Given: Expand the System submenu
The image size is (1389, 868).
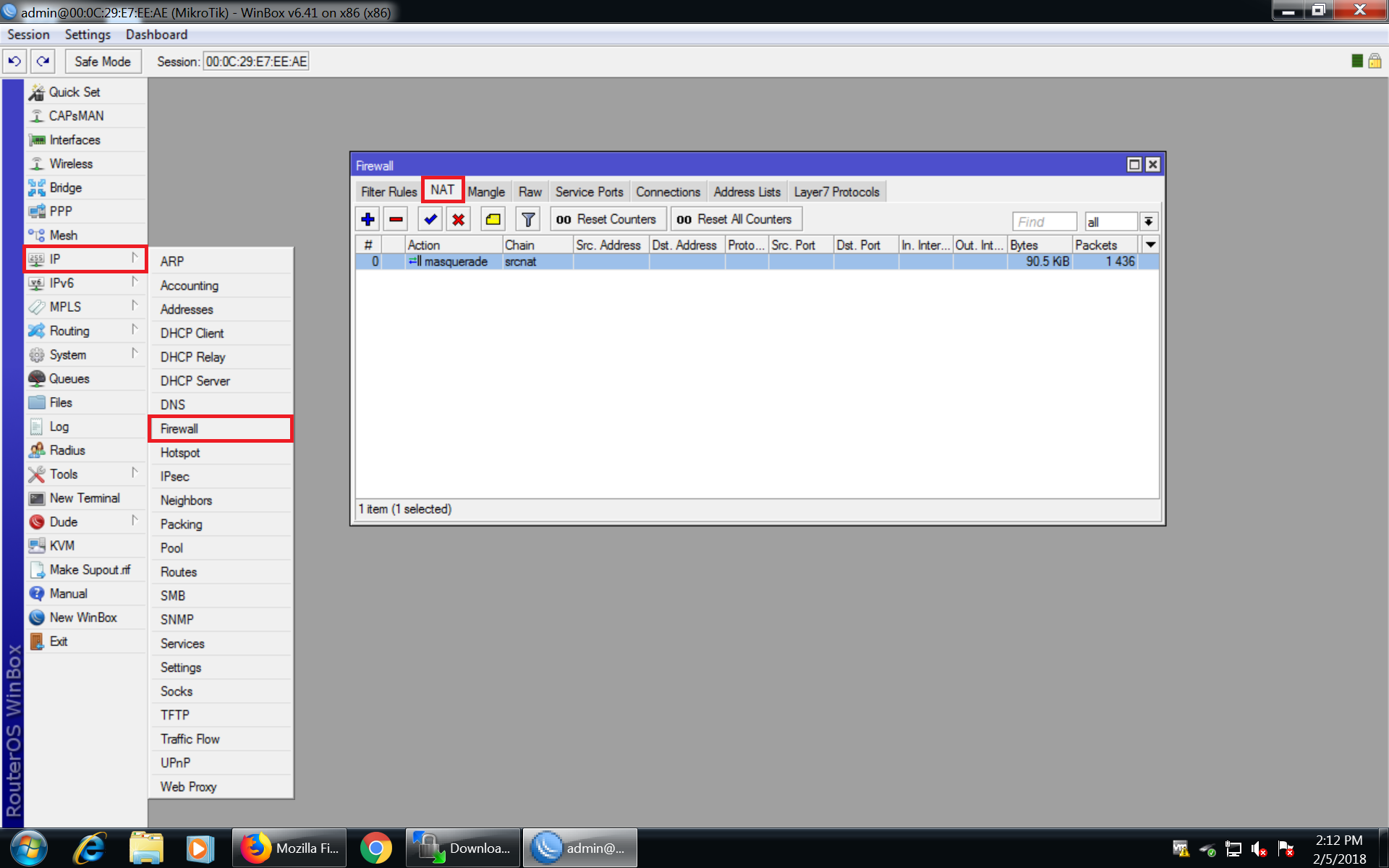Looking at the screenshot, I should [x=85, y=354].
